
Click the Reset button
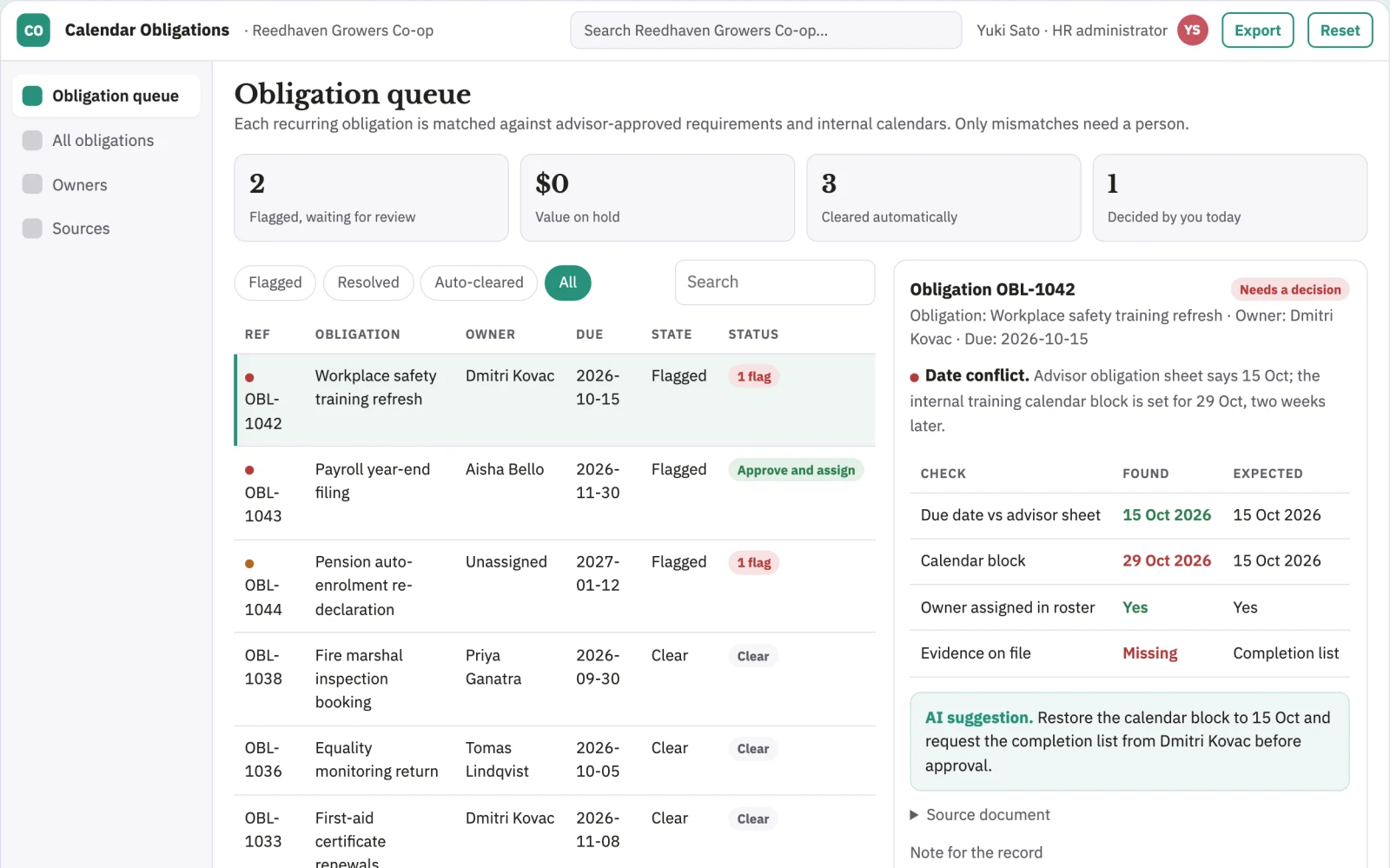(1340, 30)
